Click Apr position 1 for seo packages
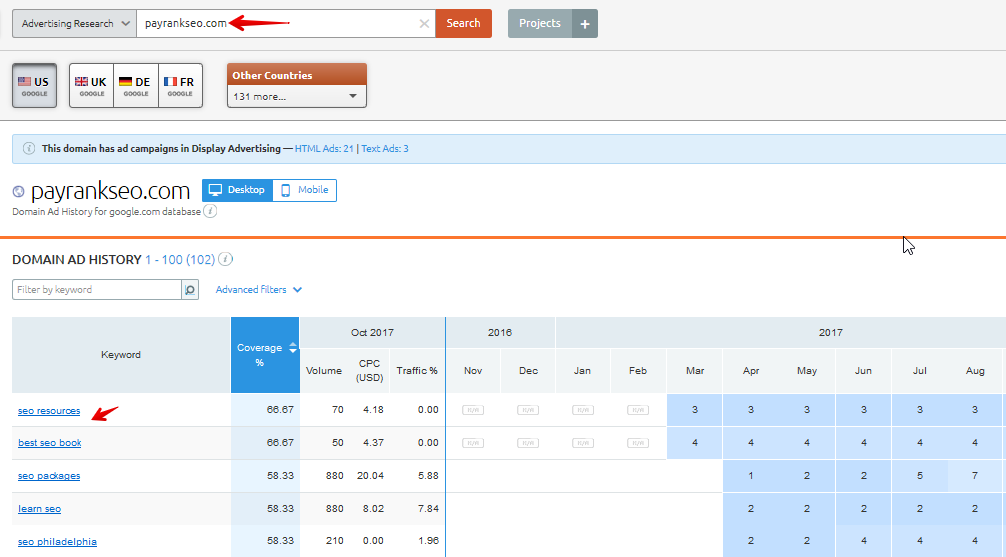The width and height of the screenshot is (1006, 557). [751, 476]
